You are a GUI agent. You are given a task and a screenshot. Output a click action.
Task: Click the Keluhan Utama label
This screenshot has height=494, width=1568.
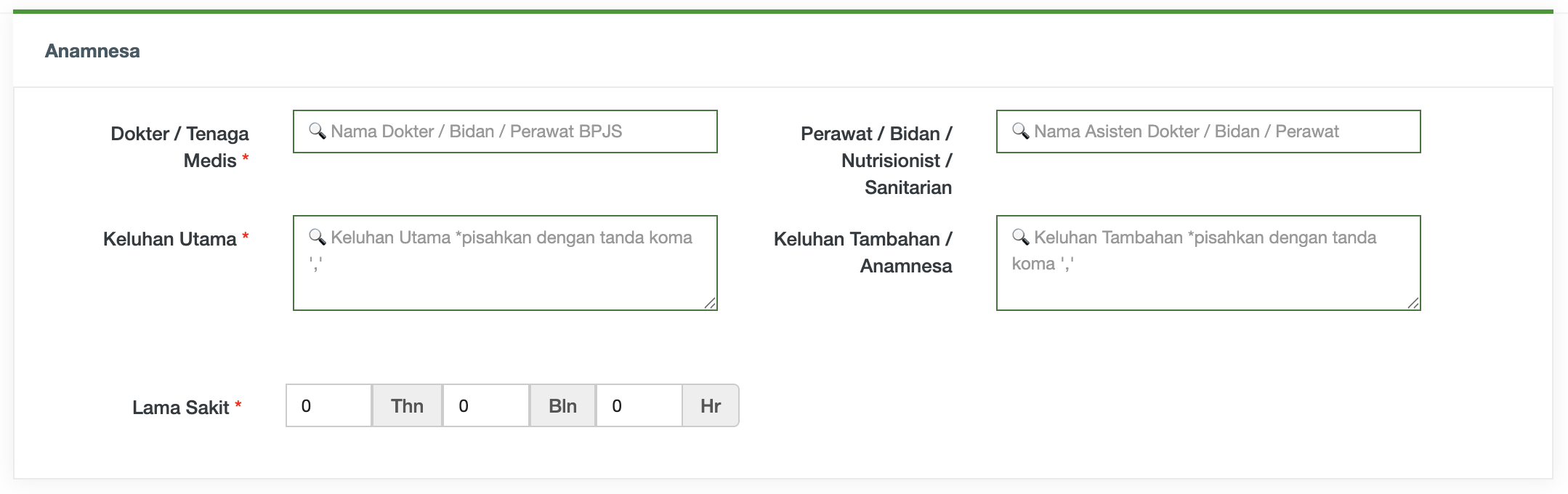coord(170,239)
